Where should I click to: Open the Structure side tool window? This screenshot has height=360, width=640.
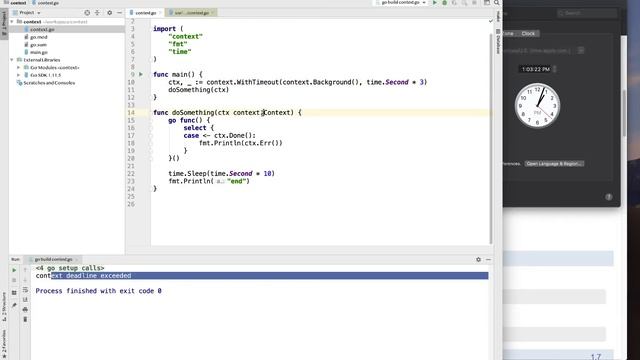(4, 307)
